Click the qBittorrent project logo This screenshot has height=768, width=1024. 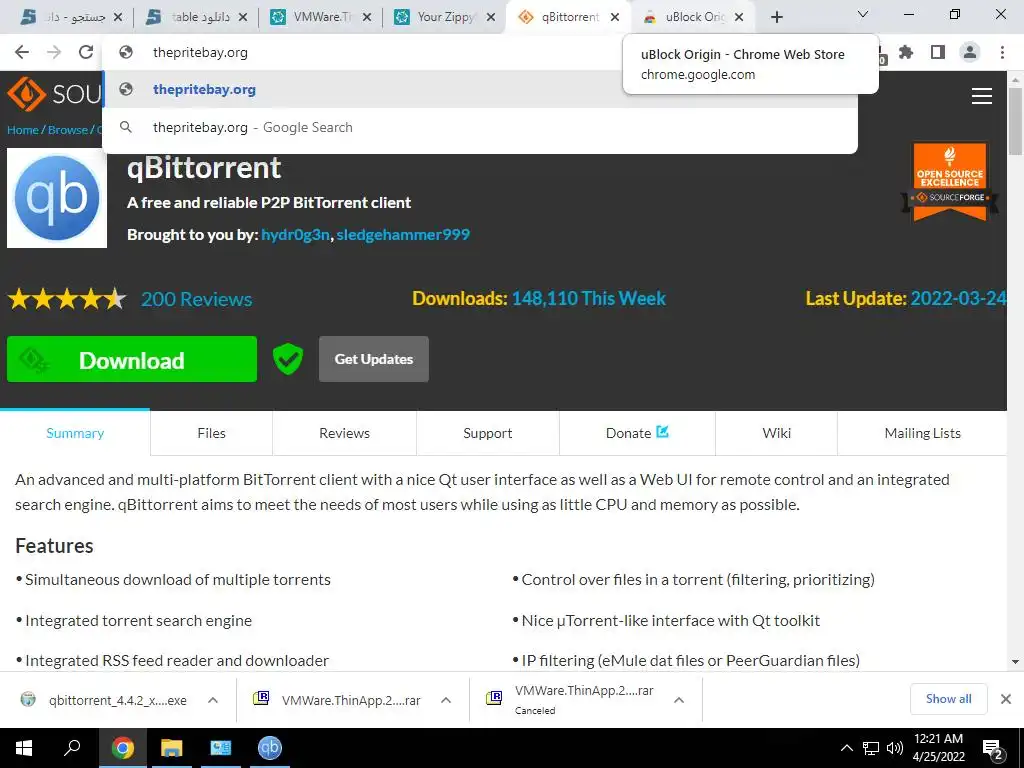(57, 198)
